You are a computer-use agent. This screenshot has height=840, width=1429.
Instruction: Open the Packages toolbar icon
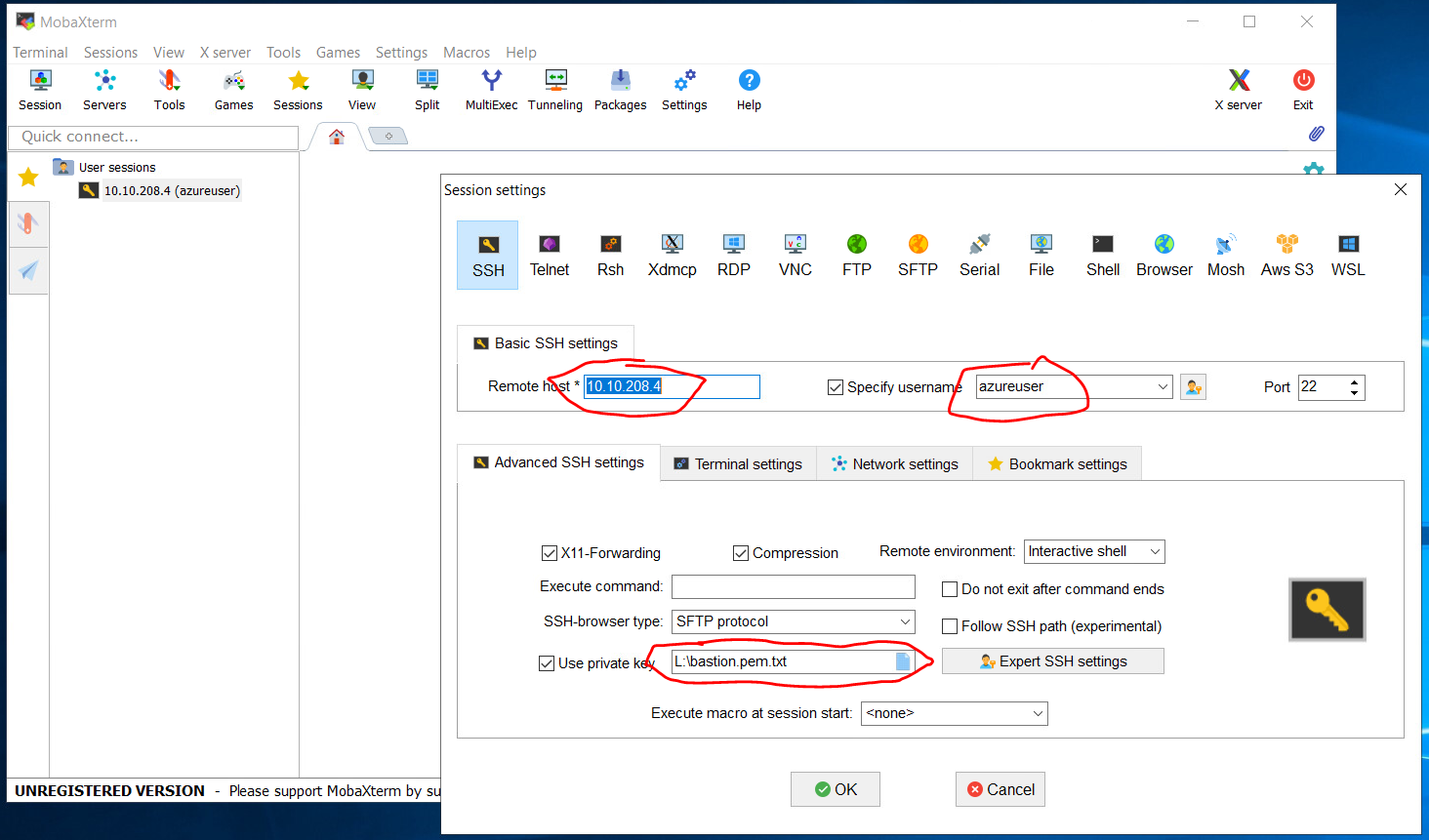pyautogui.click(x=620, y=90)
